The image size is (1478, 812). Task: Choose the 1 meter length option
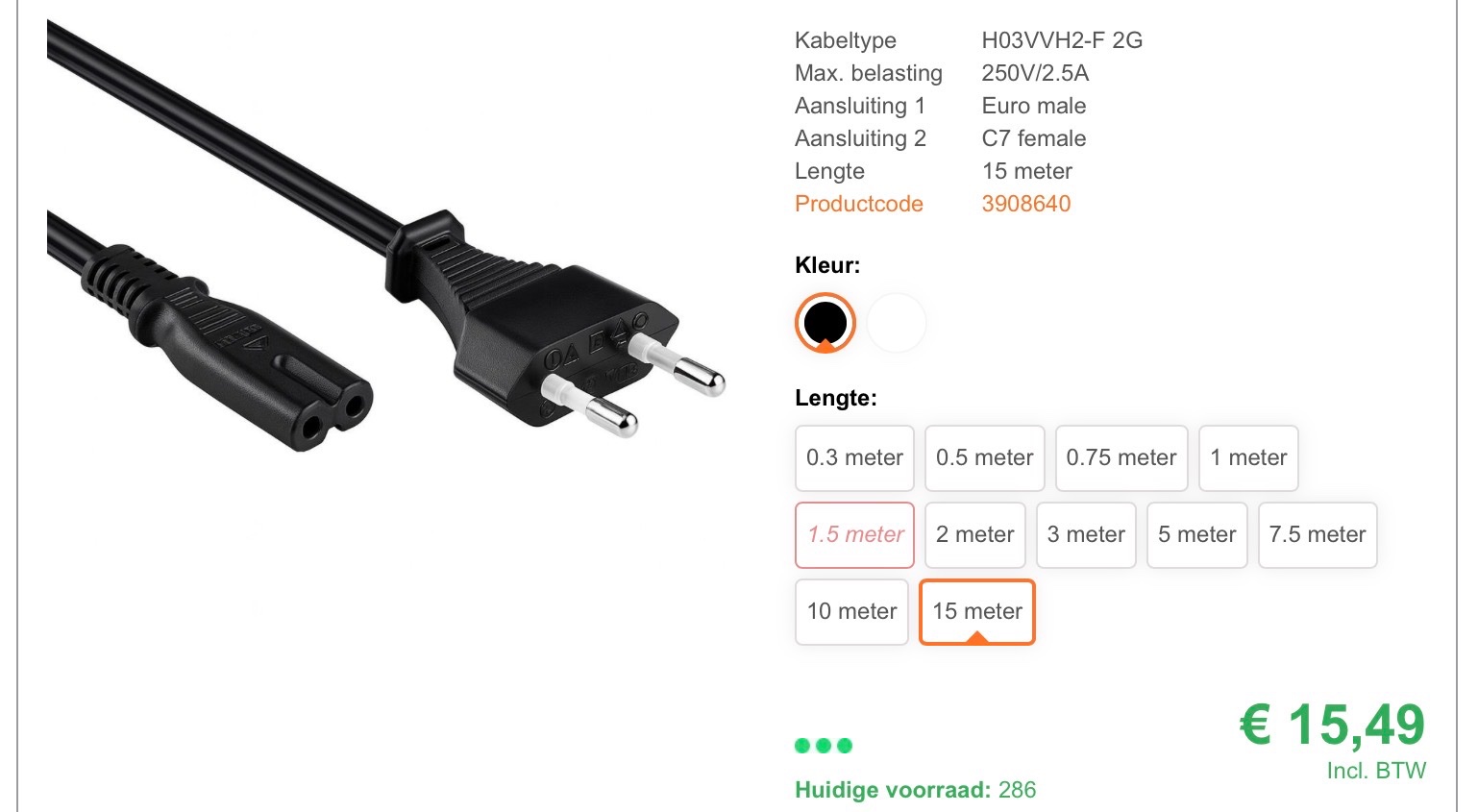pyautogui.click(x=1248, y=458)
